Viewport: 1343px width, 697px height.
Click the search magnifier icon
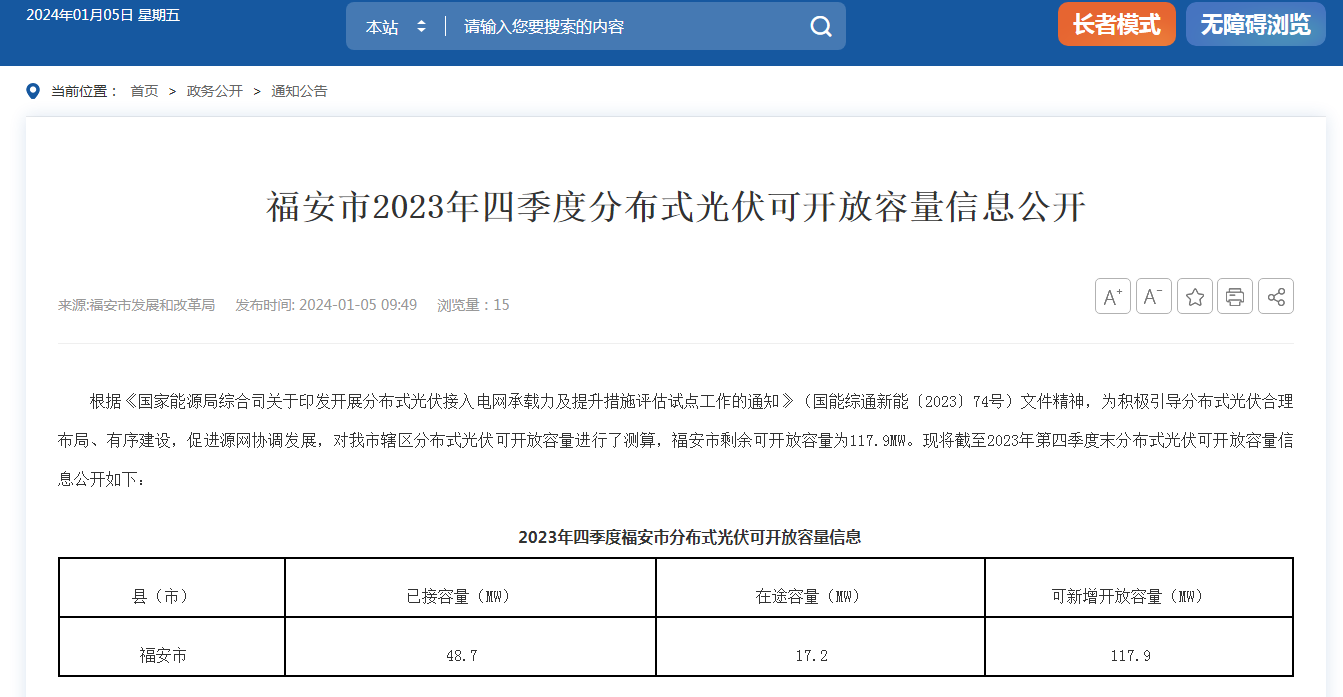click(821, 27)
